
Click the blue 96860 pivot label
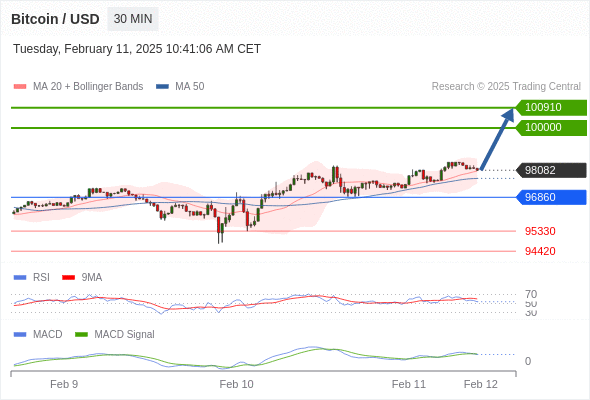pos(551,197)
